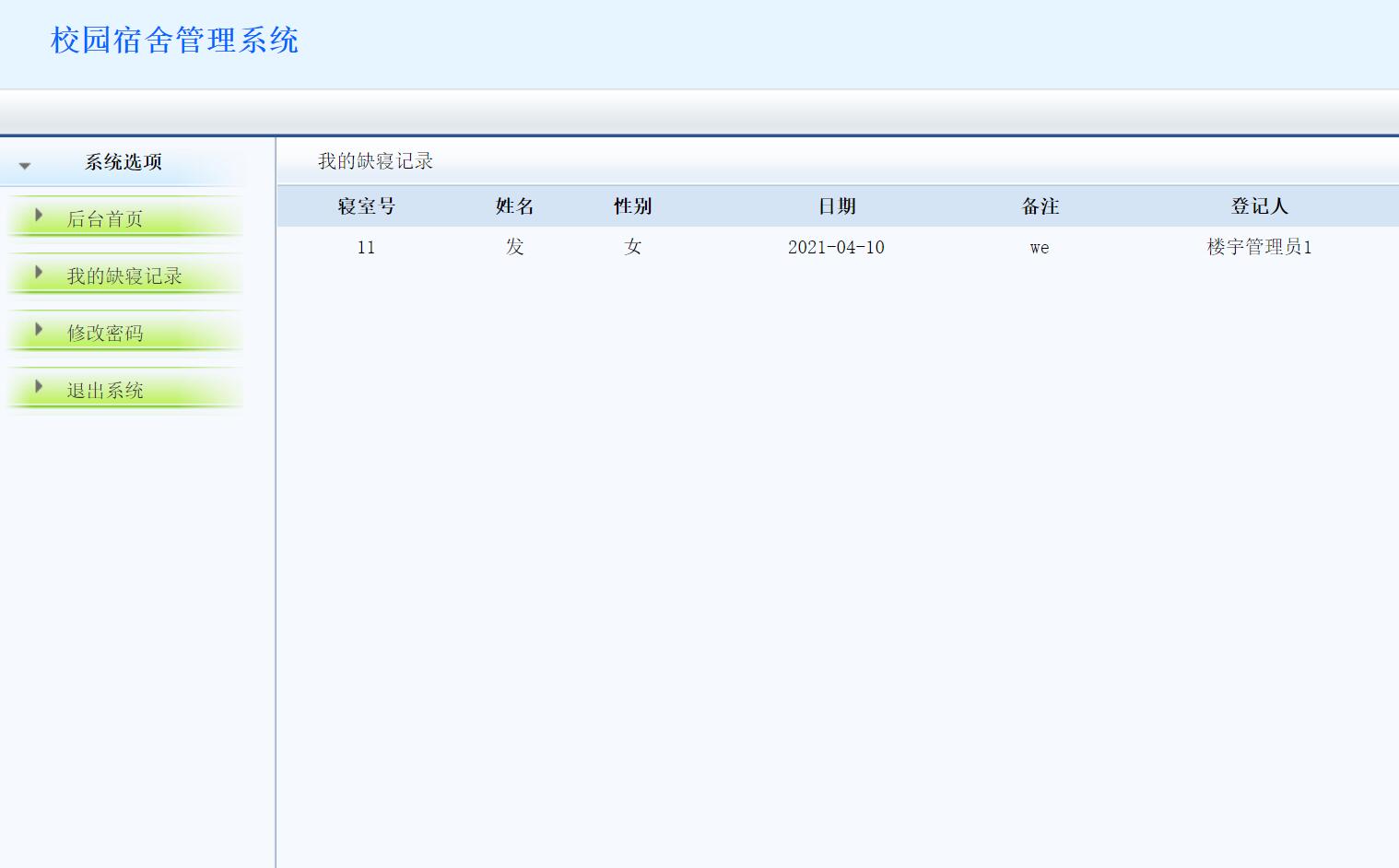1399x868 pixels.
Task: Select the 我的缺寝记录 panel title icon area
Action: coord(375,160)
